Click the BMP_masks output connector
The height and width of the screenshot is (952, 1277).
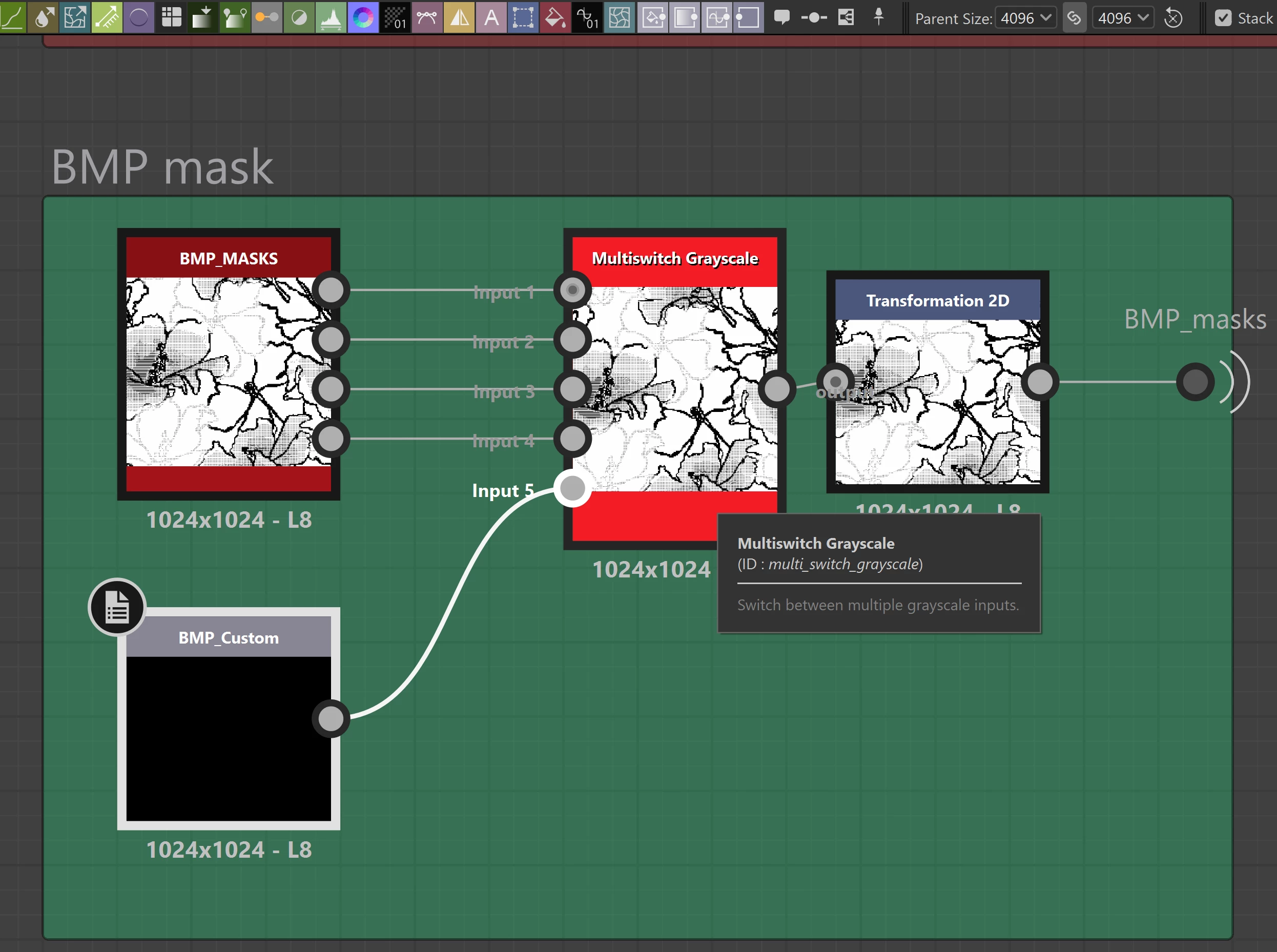click(x=1195, y=382)
